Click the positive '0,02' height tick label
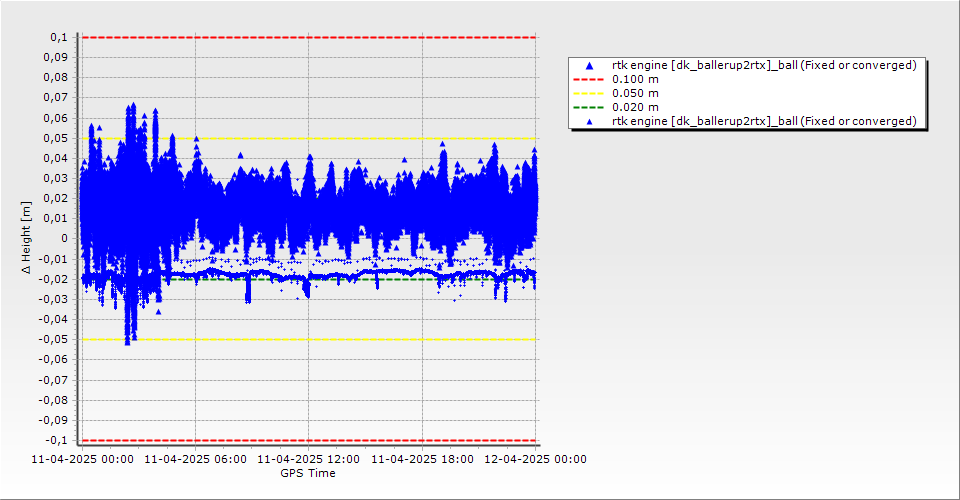Image resolution: width=960 pixels, height=500 pixels. (x=56, y=198)
